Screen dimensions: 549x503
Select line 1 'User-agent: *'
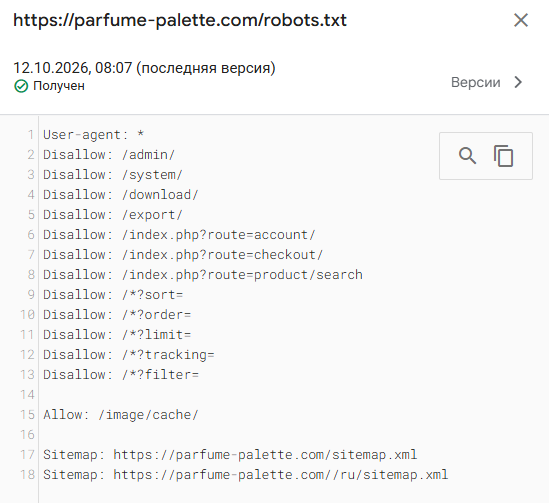click(x=93, y=135)
